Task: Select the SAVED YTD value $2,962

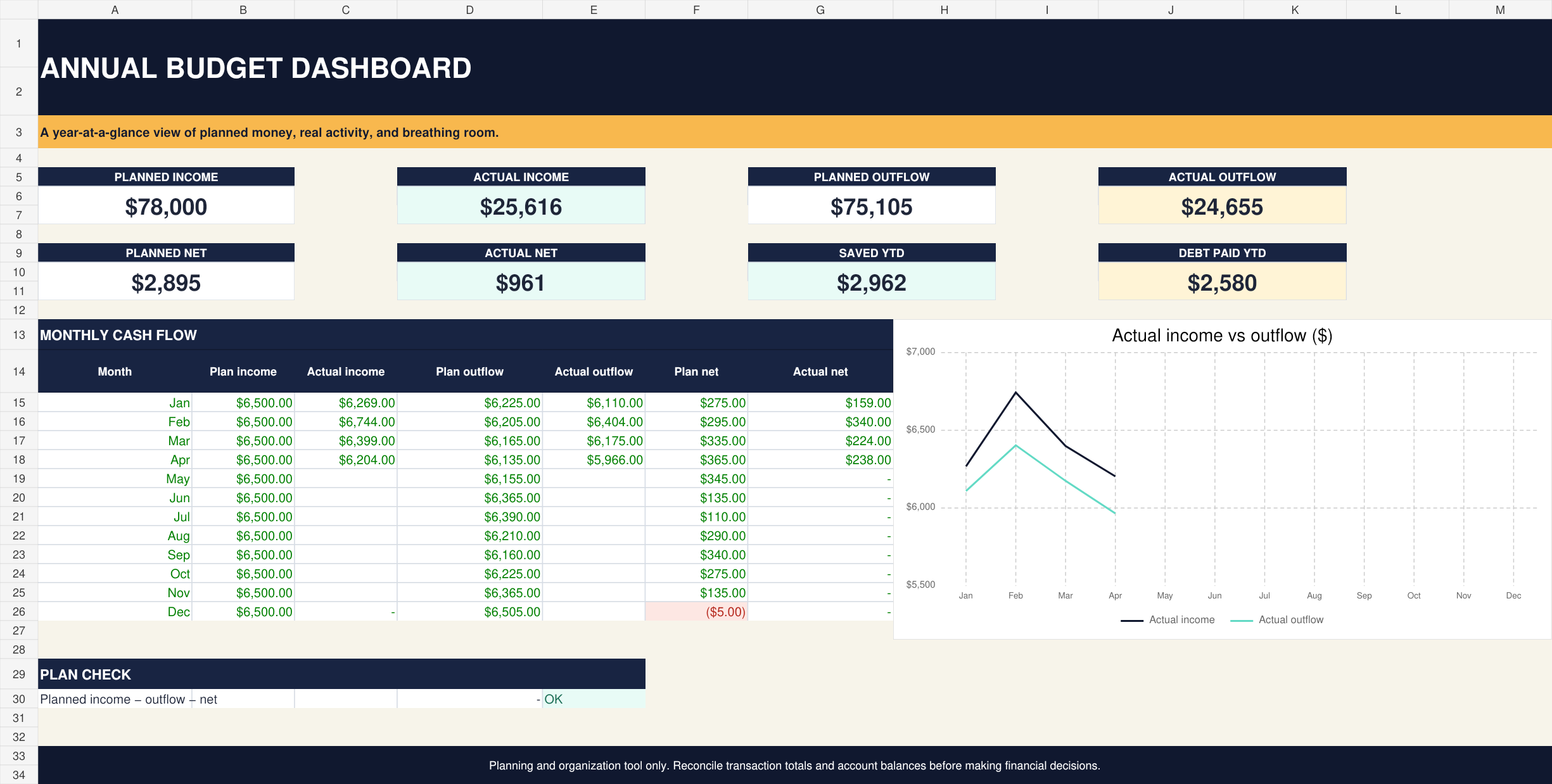Action: click(872, 282)
